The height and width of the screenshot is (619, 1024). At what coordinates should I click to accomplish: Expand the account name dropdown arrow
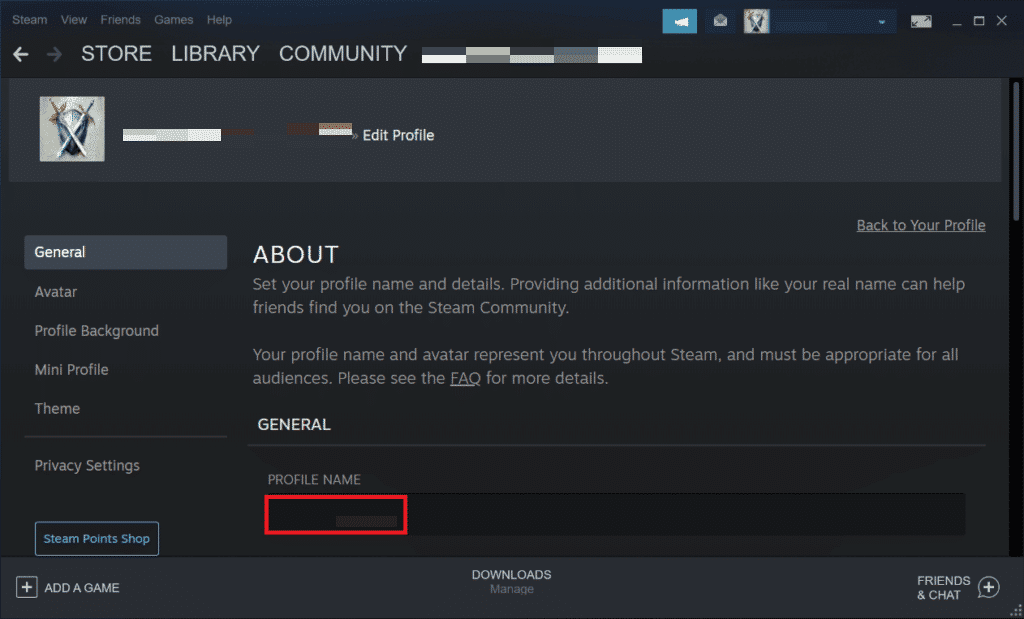point(882,22)
